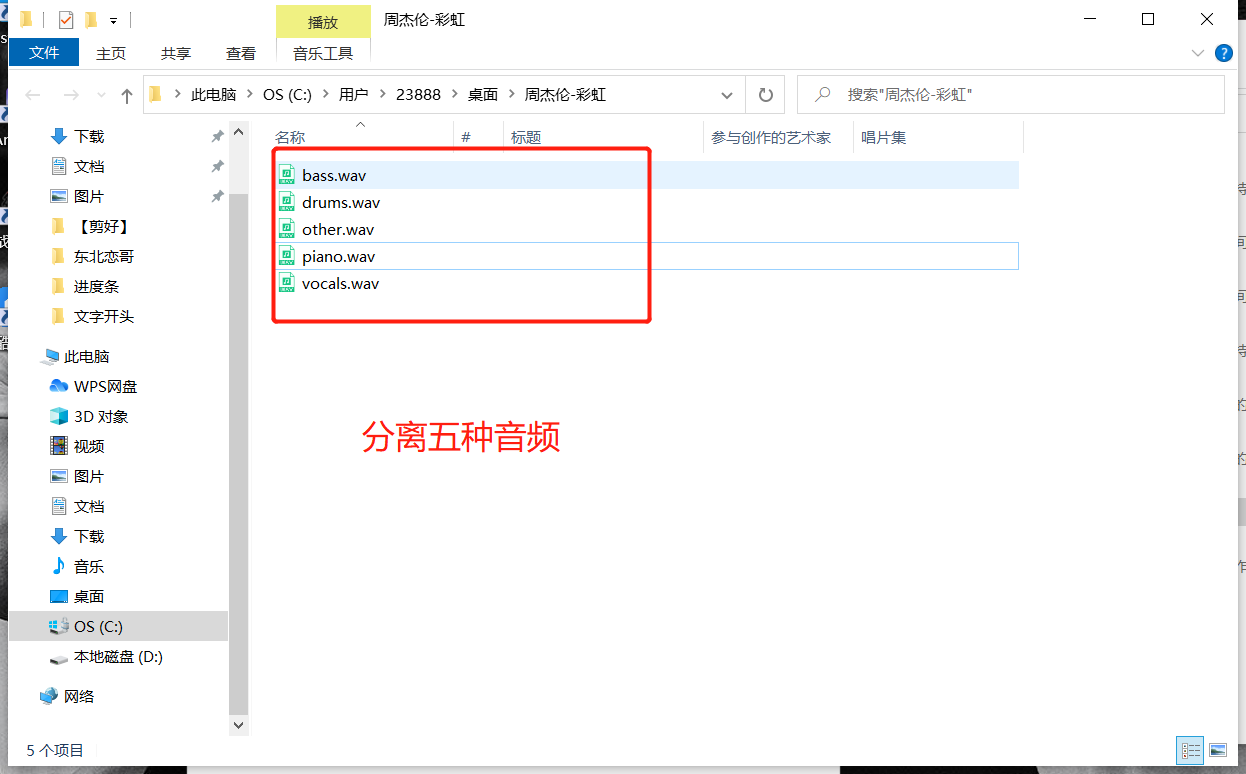The width and height of the screenshot is (1246, 774).
Task: Refresh the current folder view
Action: (x=766, y=95)
